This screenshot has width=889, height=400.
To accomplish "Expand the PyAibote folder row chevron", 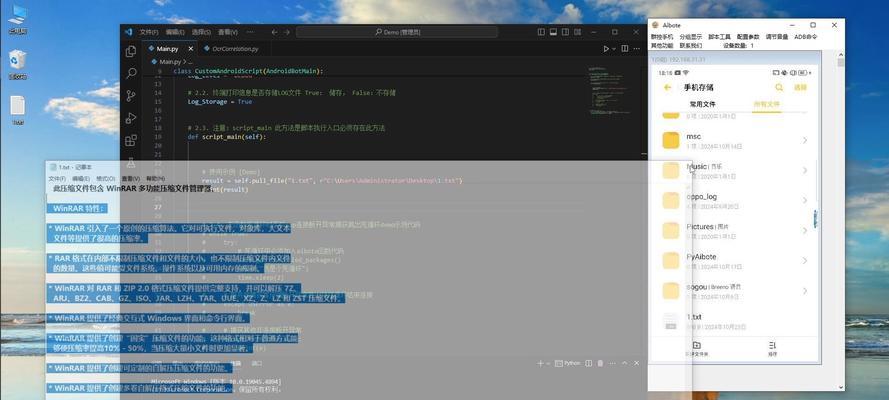I will [x=805, y=261].
